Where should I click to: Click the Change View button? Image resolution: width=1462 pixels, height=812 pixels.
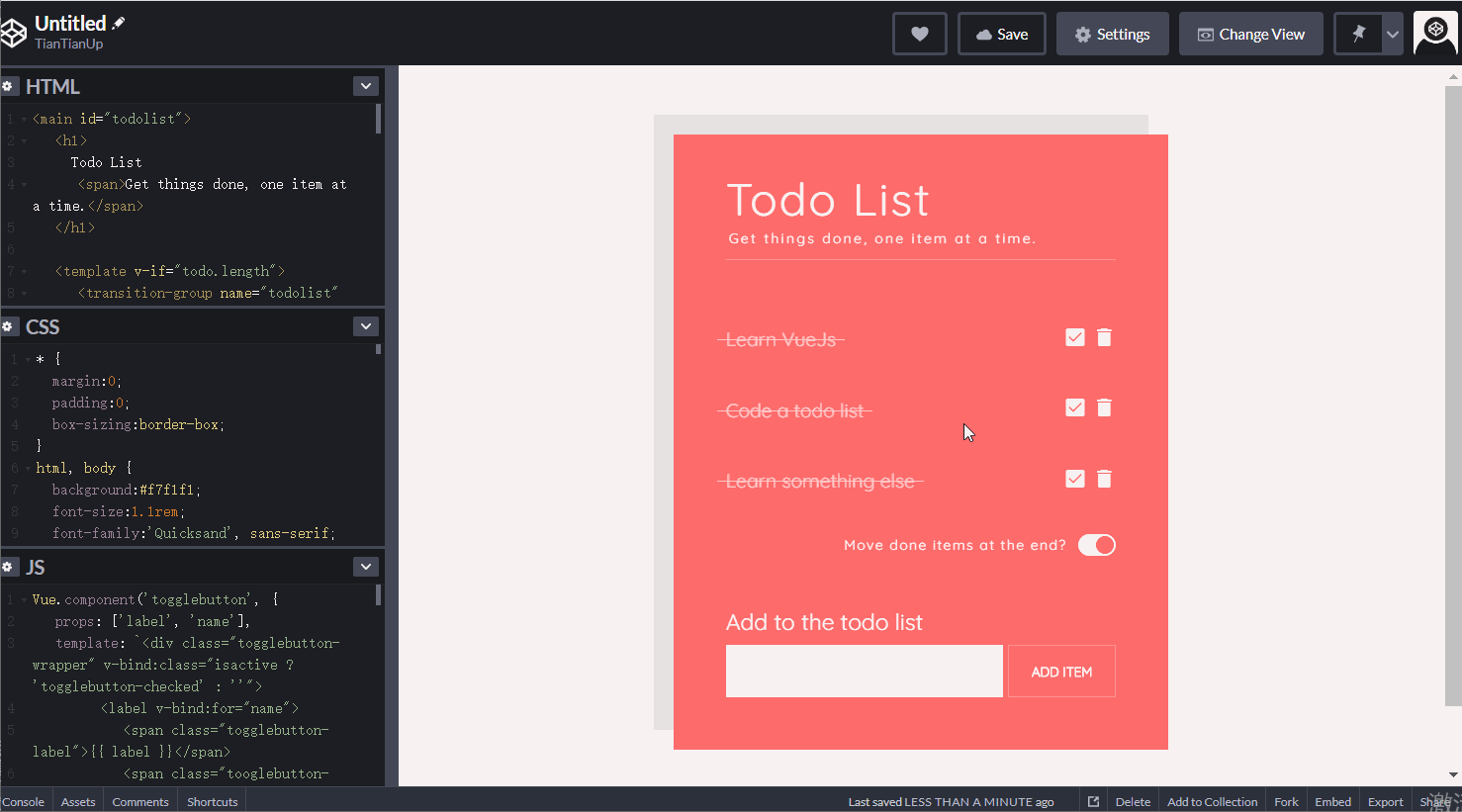(x=1251, y=34)
